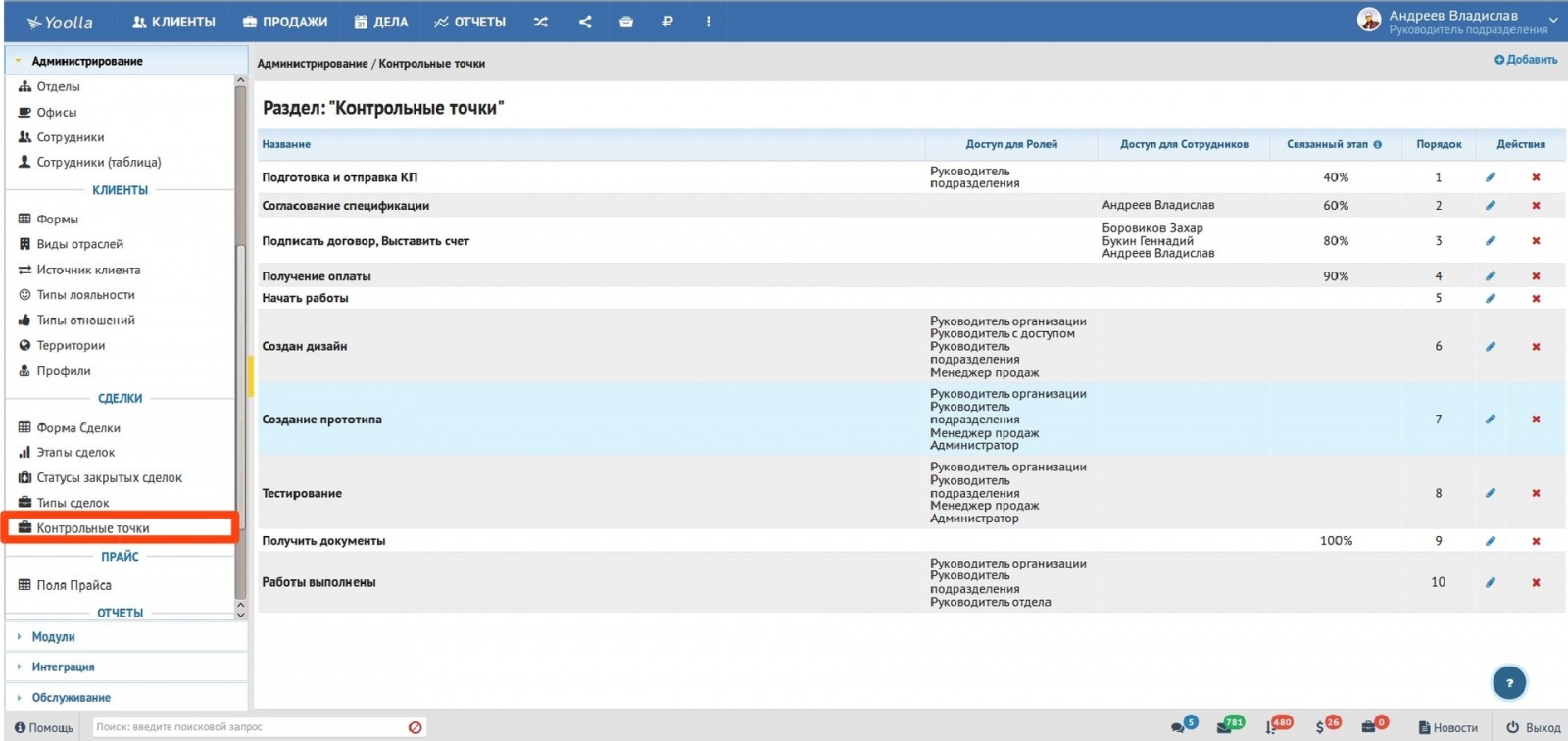The height and width of the screenshot is (741, 1568).
Task: Delete the 'Подготовка и отправка КП' row
Action: [x=1536, y=177]
